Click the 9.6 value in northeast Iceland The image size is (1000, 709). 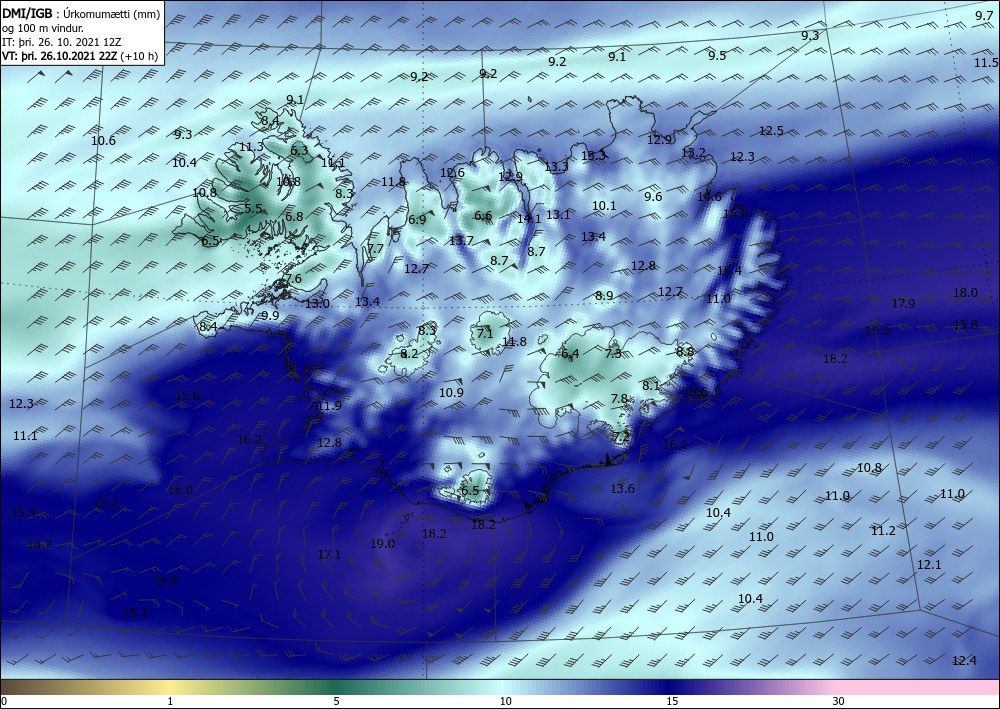[653, 197]
